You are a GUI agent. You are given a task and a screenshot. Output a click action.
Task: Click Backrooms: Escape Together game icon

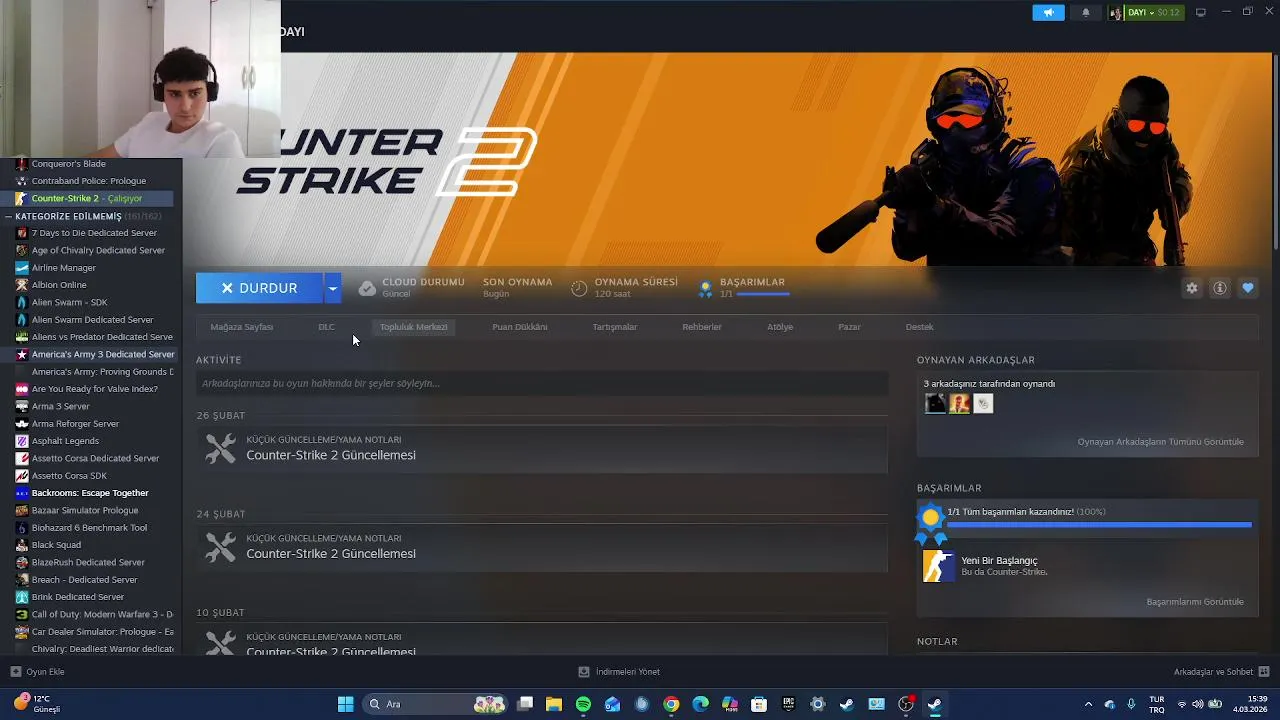pyautogui.click(x=22, y=493)
